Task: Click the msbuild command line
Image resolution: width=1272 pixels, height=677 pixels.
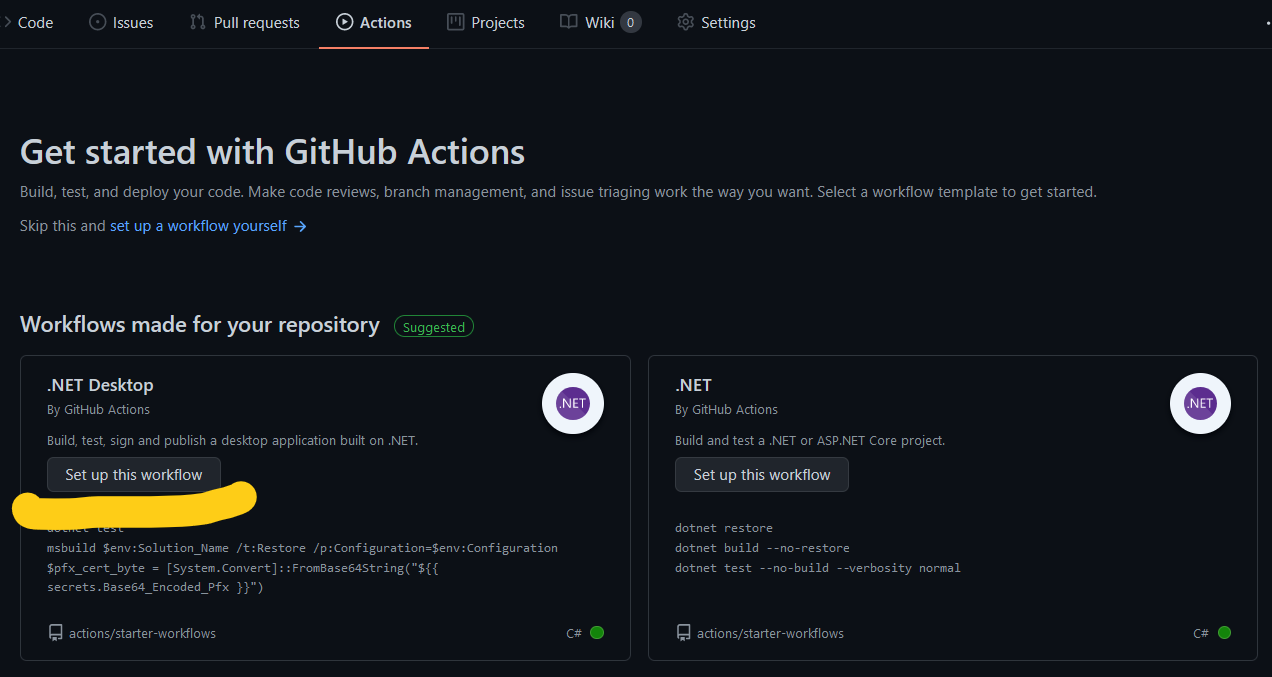Action: point(302,548)
